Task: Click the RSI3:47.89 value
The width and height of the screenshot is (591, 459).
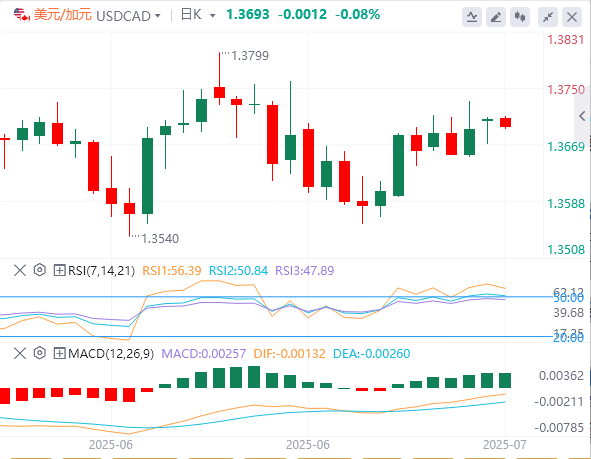Action: [x=305, y=271]
